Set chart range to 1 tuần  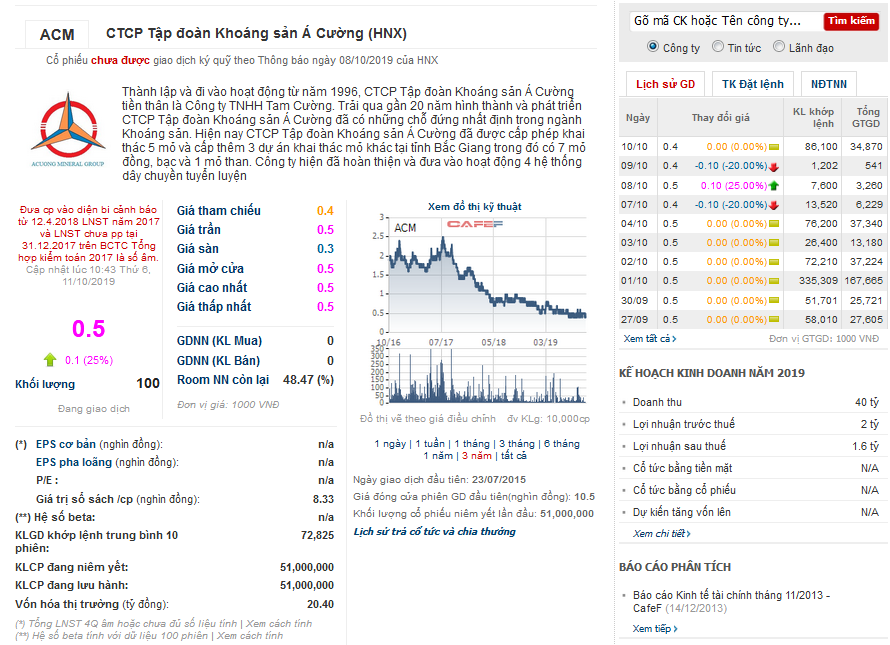click(430, 443)
